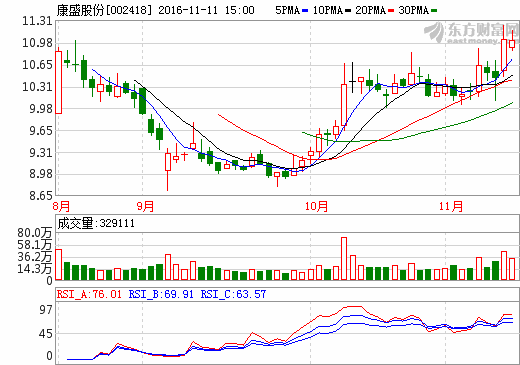Viewport: 520px width, 365px height.
Task: Click the 5PMA legend label
Action: 287,10
